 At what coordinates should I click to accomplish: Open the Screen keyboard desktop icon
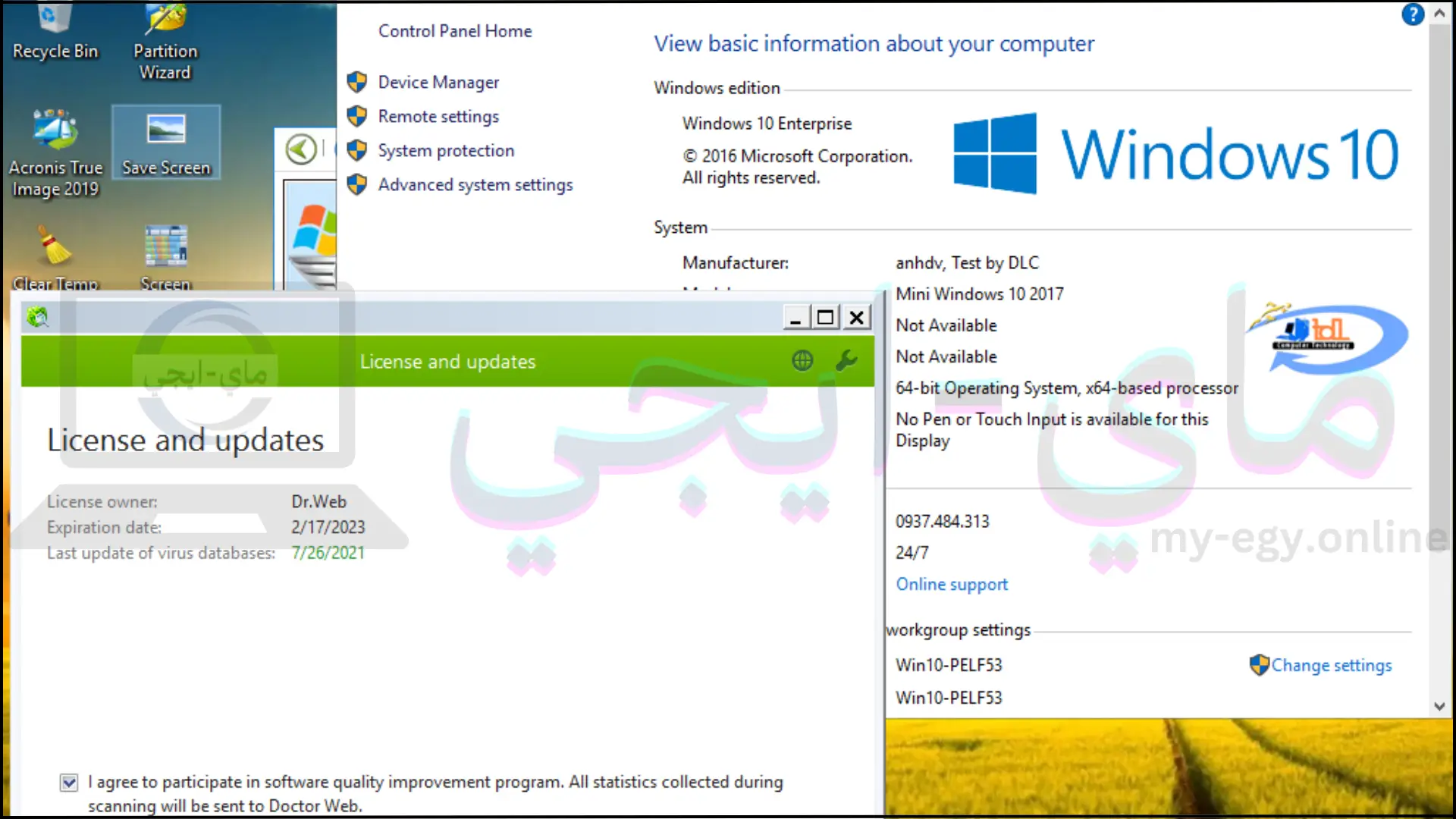(x=166, y=258)
